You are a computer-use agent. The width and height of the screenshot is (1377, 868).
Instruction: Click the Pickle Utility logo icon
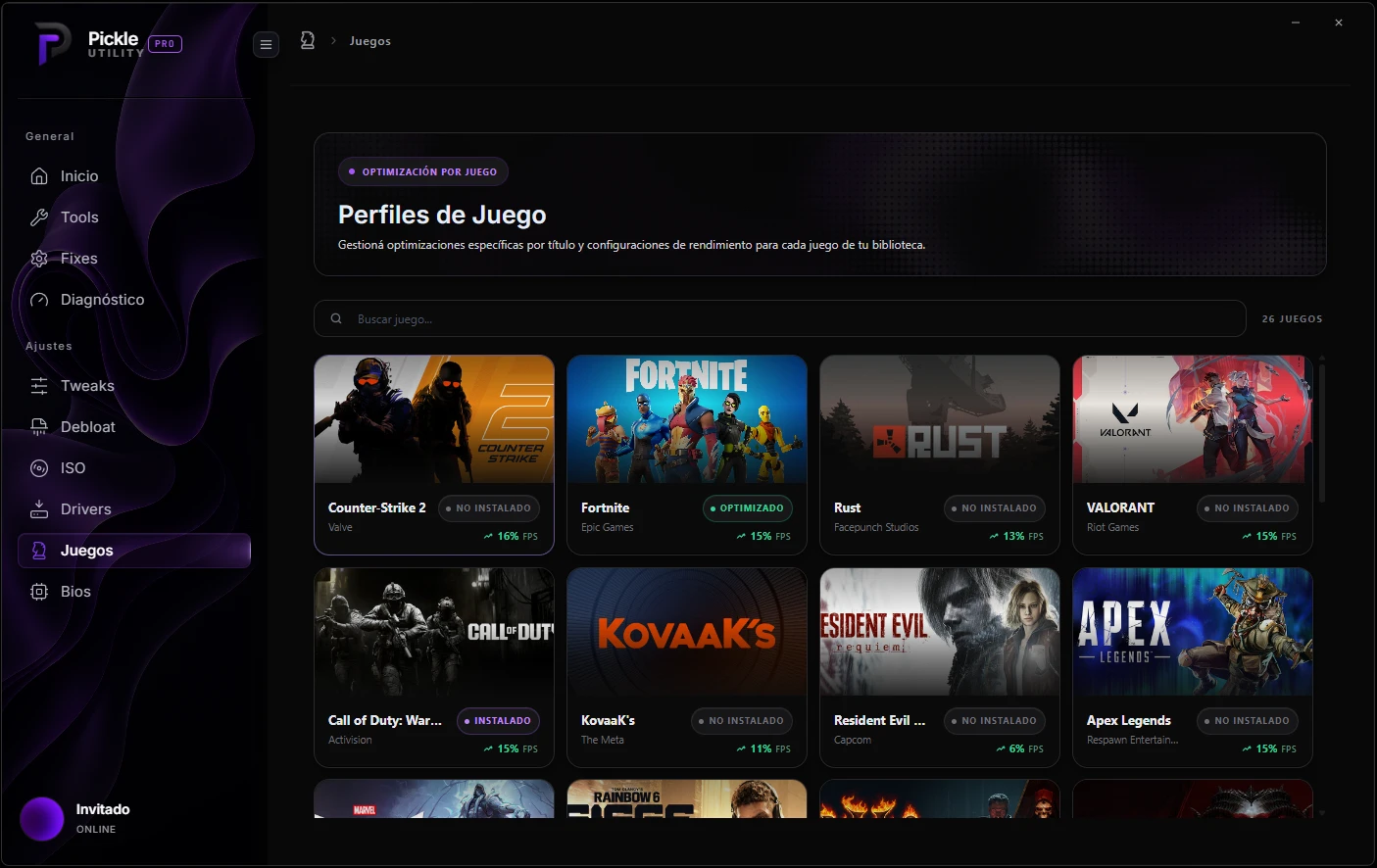click(52, 44)
